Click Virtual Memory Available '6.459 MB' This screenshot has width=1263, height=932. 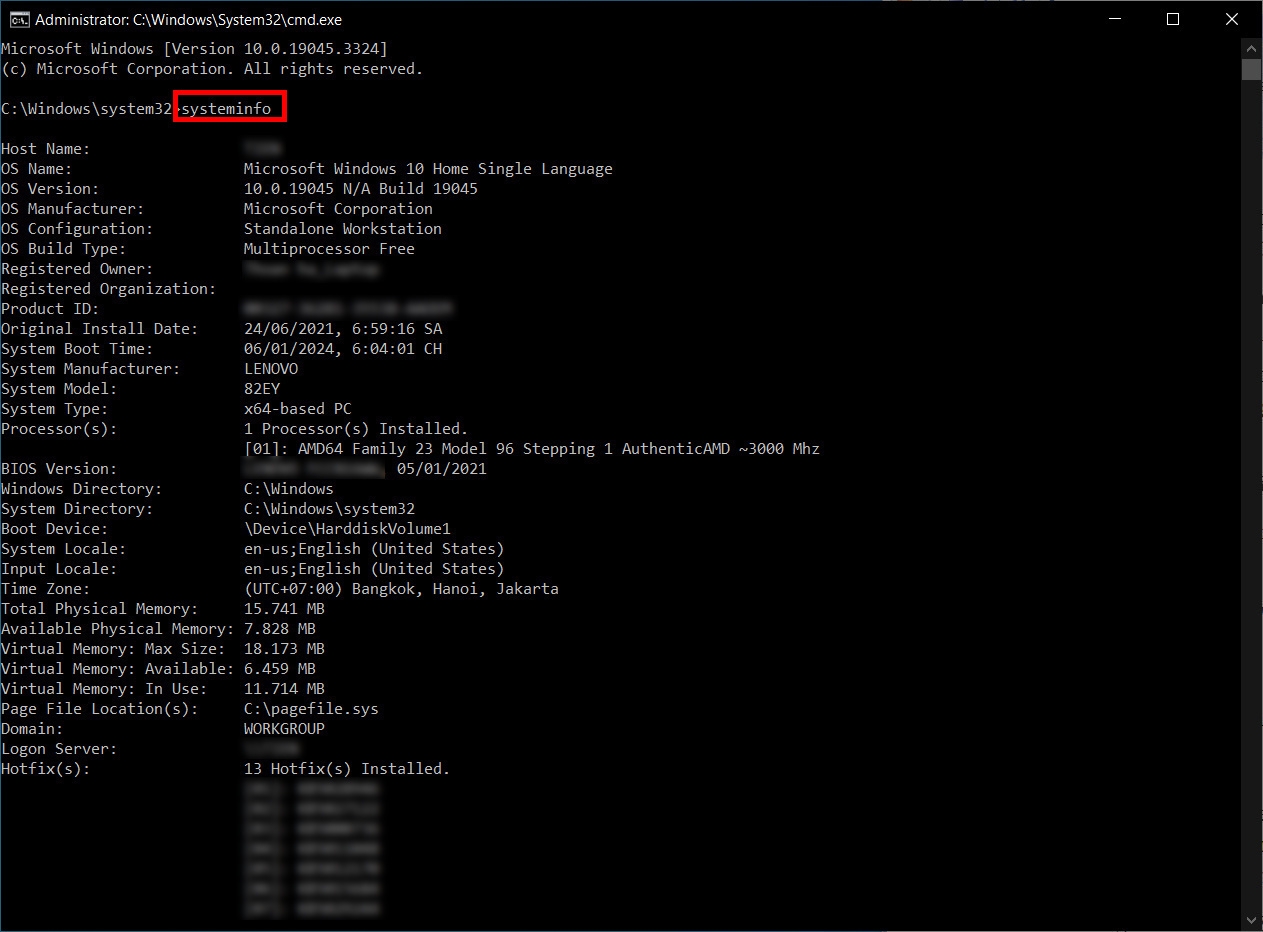(x=280, y=669)
